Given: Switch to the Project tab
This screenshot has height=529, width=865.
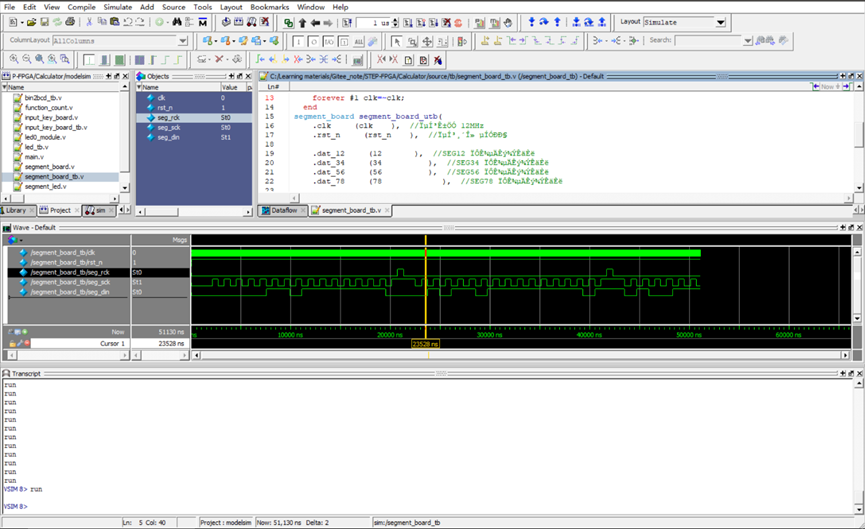Looking at the screenshot, I should (x=60, y=210).
